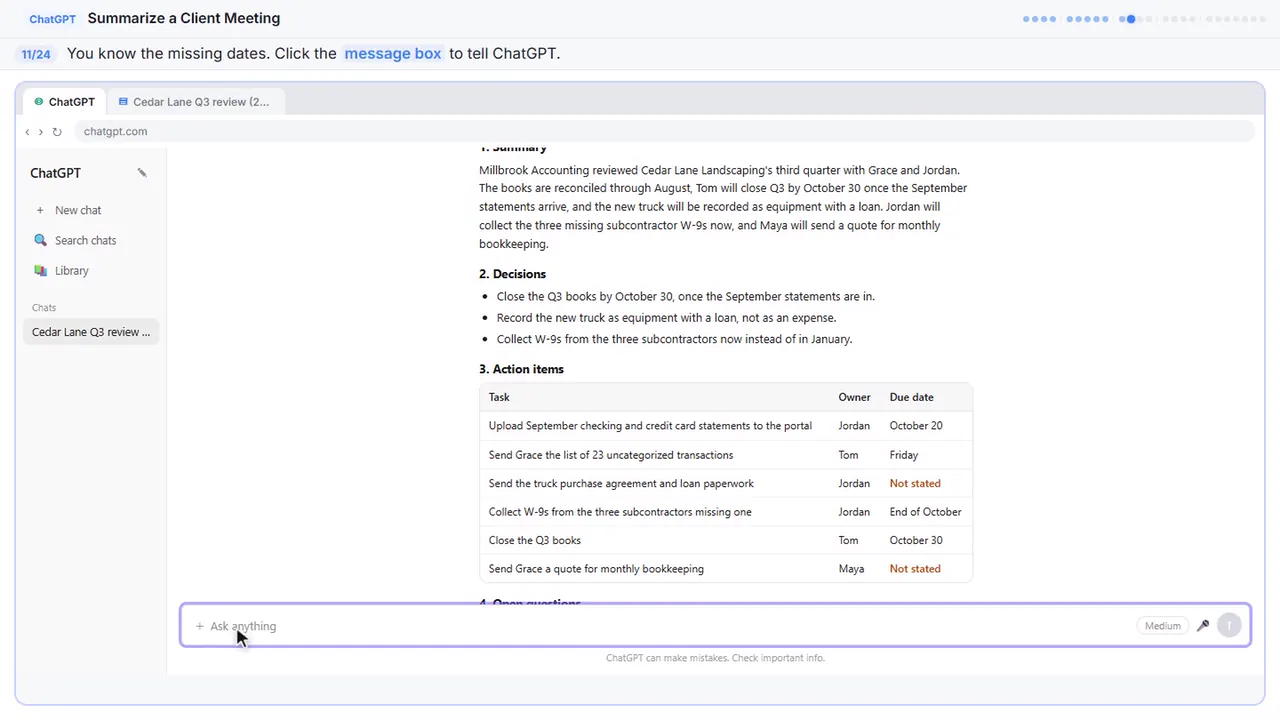The image size is (1280, 720).
Task: Click the tutorial step progress dots
Action: 1144,19
